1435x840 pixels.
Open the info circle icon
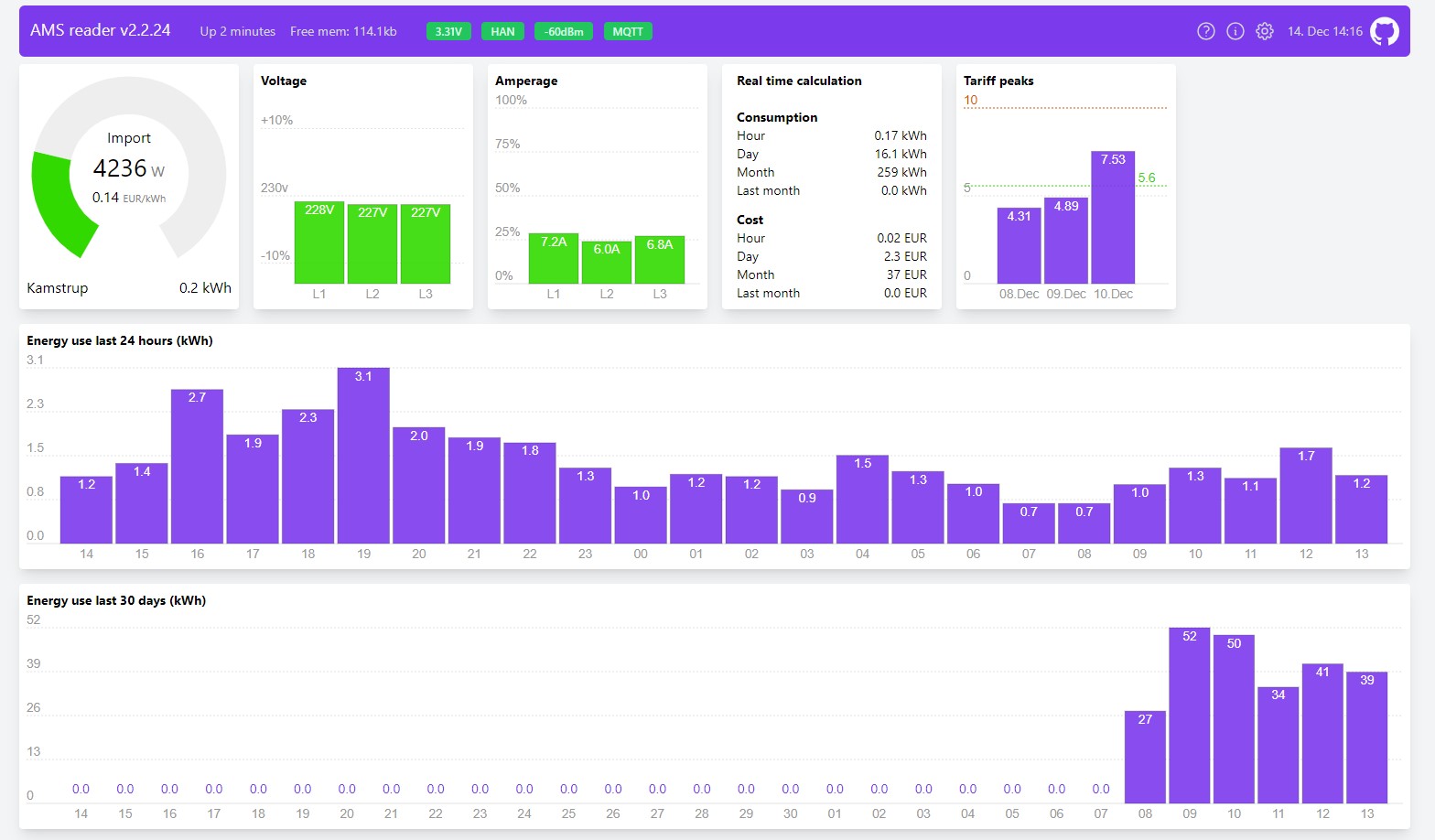1235,31
